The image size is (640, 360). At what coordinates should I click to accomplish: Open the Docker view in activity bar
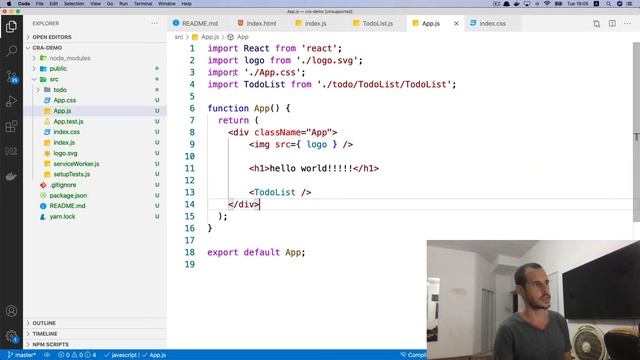click(x=11, y=176)
